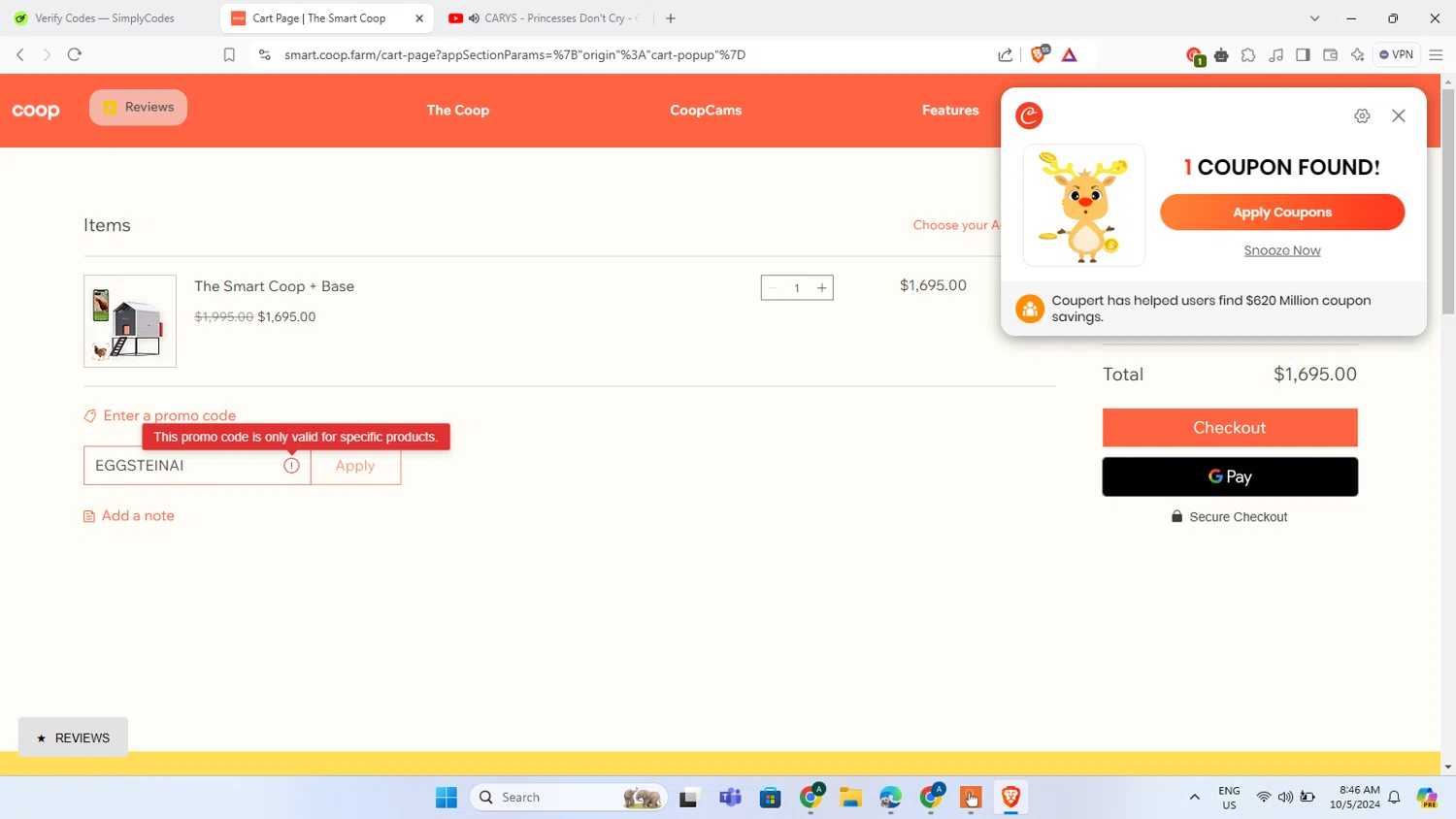Image resolution: width=1456 pixels, height=819 pixels.
Task: Click the promo code error warning icon
Action: coord(291,466)
